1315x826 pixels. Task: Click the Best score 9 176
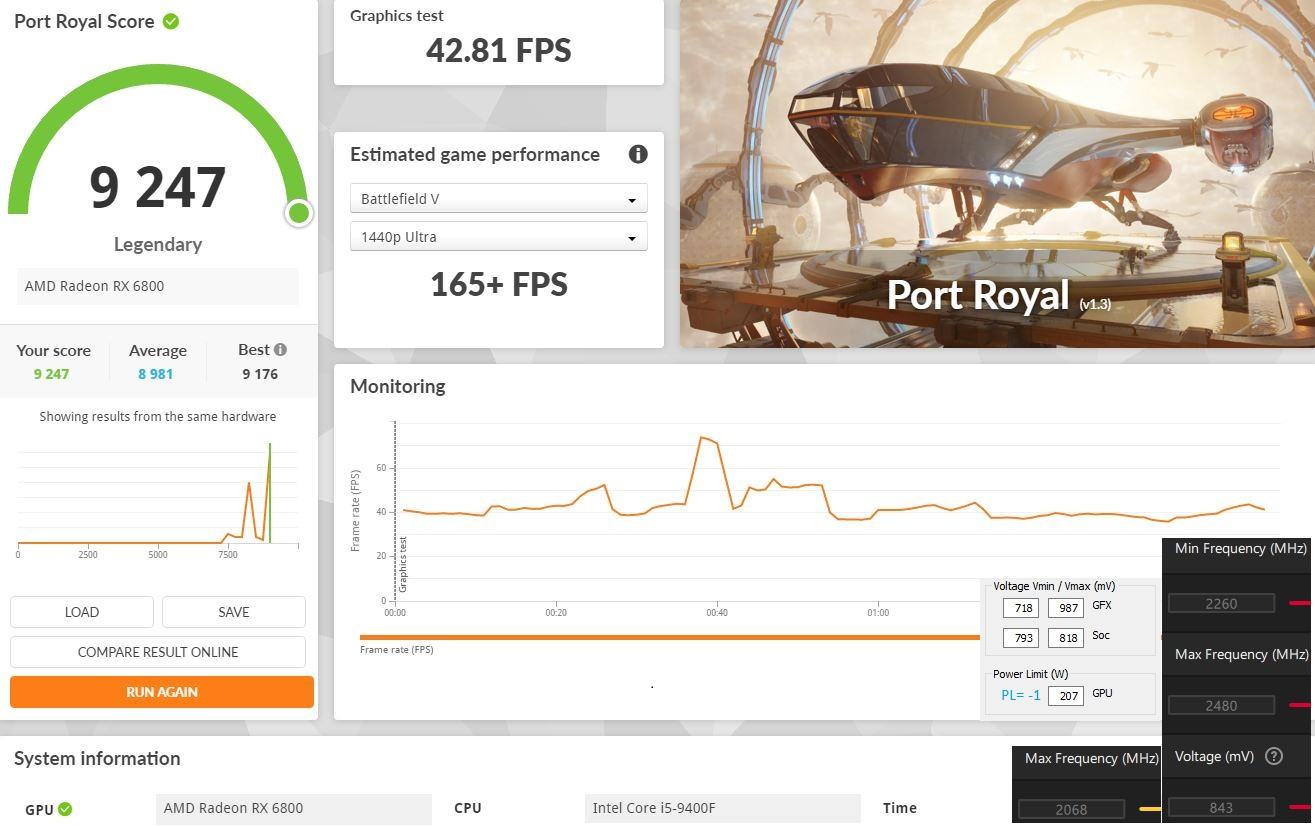tap(260, 374)
